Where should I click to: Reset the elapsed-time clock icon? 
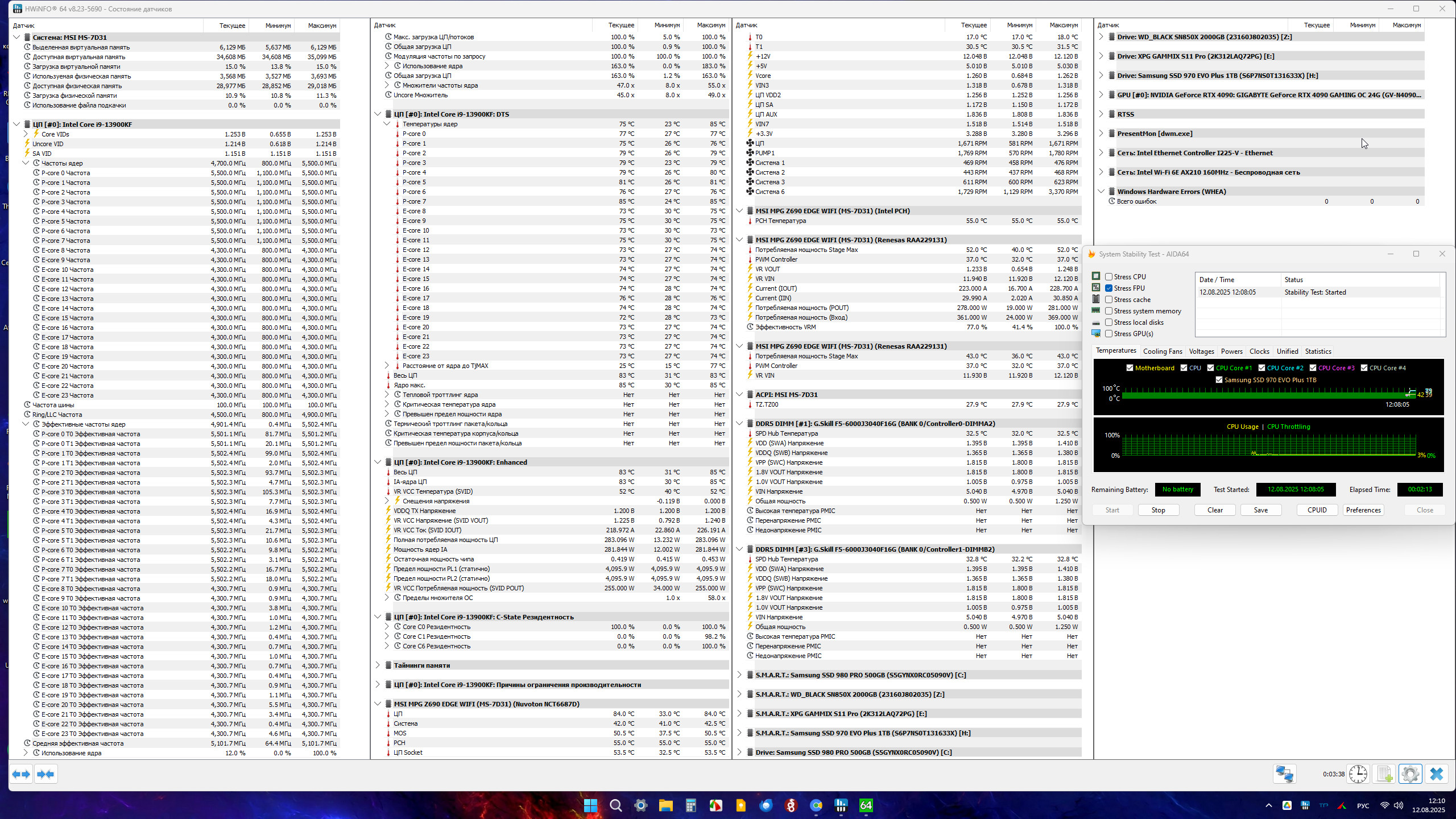pyautogui.click(x=1358, y=774)
